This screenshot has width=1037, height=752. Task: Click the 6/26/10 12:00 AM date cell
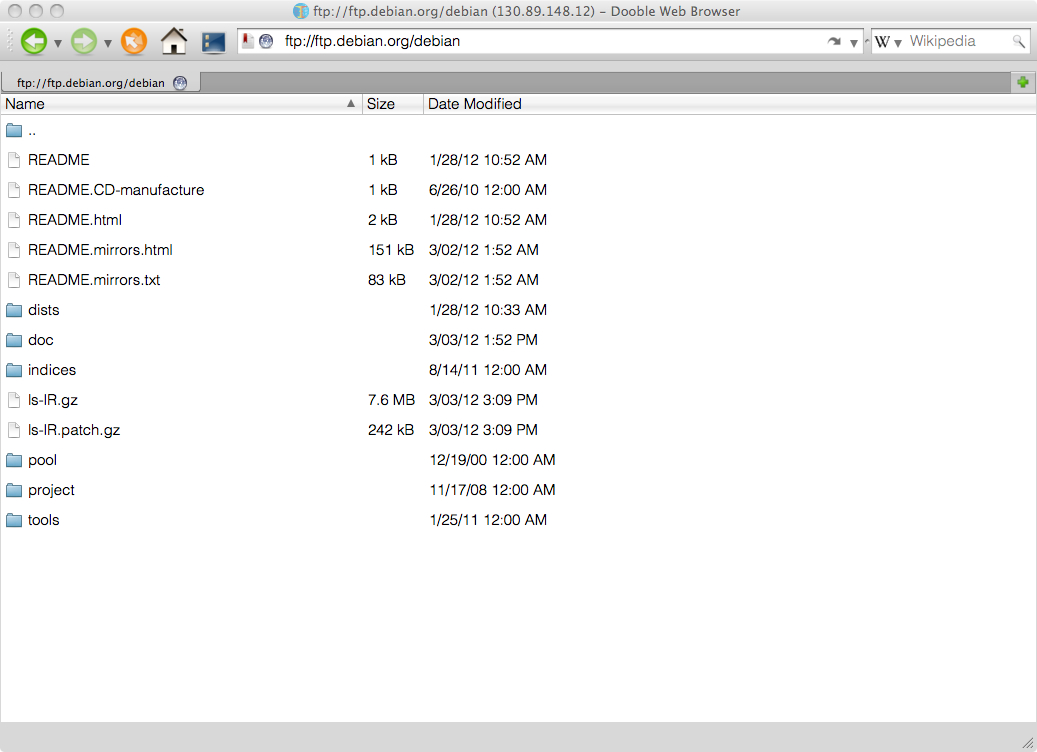(488, 190)
